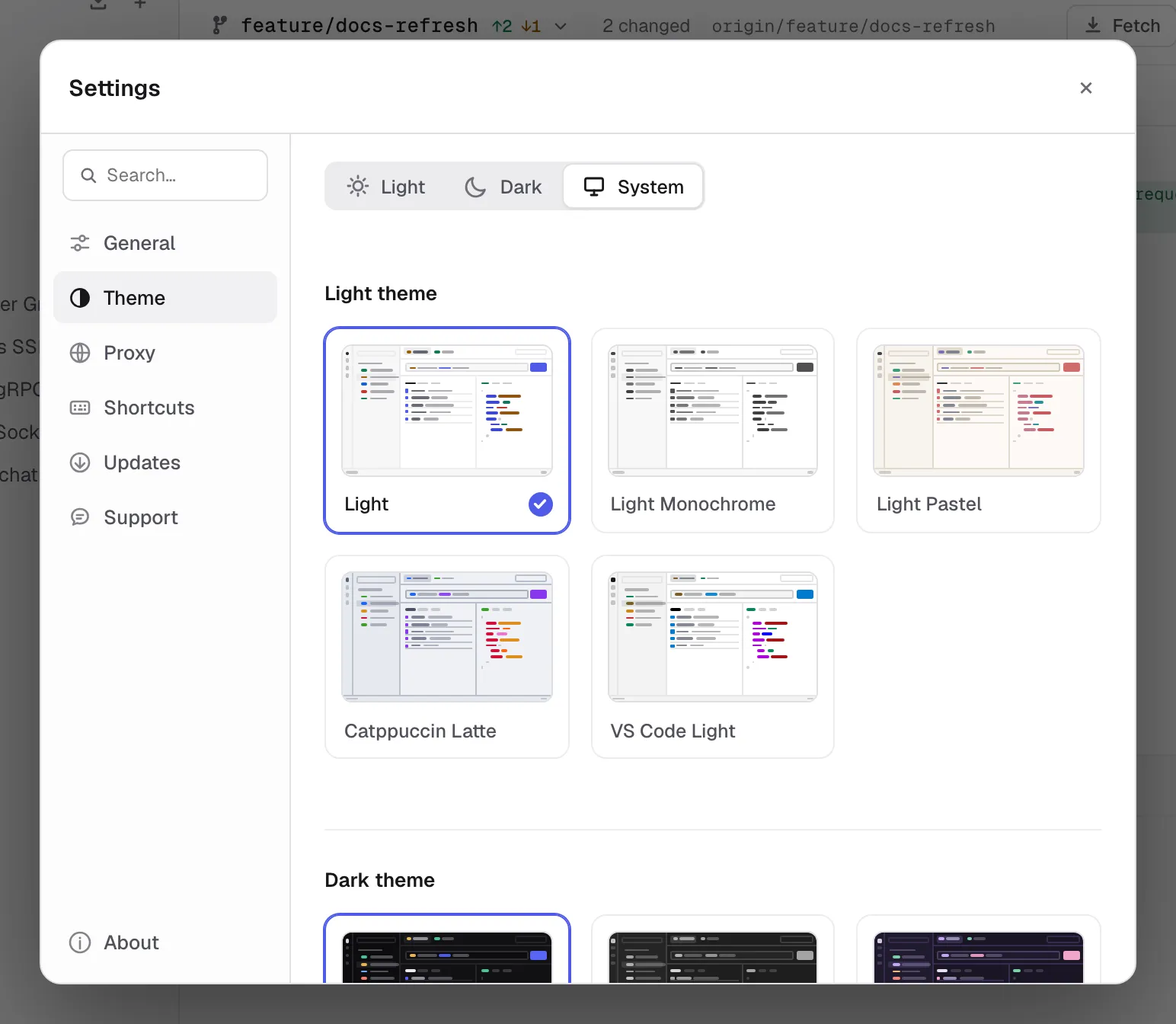Focus the Search settings field
The height and width of the screenshot is (1024, 1176).
[165, 175]
